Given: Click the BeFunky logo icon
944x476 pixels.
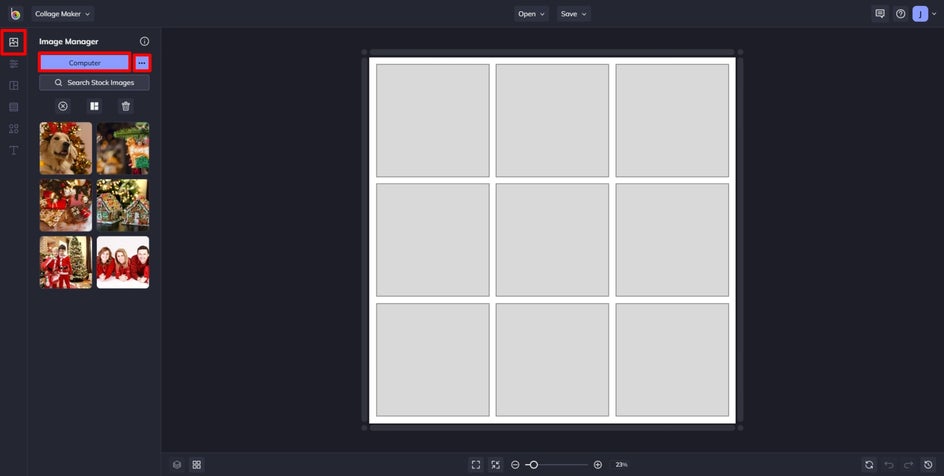Looking at the screenshot, I should coord(15,13).
